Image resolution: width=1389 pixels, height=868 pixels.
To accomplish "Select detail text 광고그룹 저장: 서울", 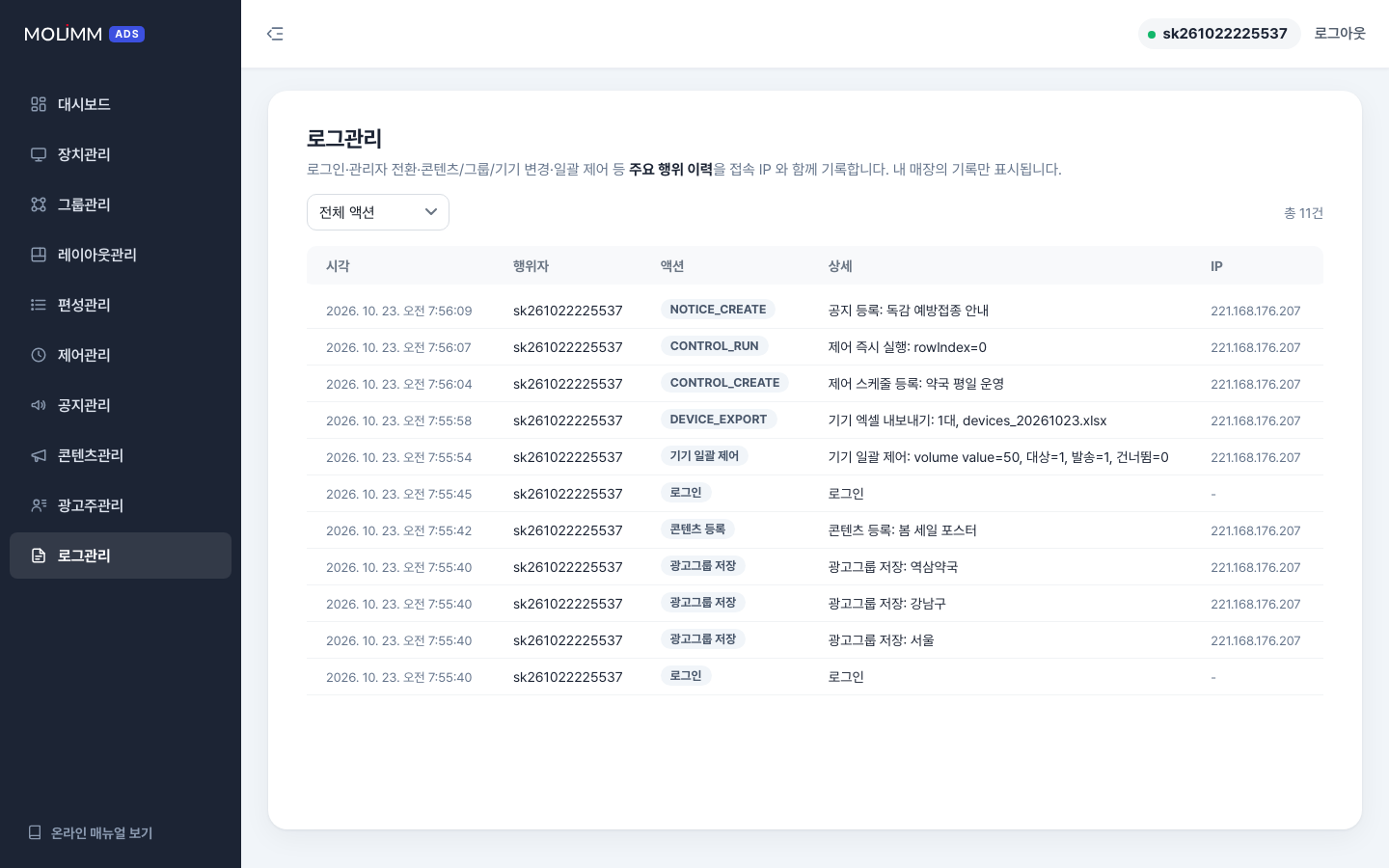I will (x=881, y=640).
